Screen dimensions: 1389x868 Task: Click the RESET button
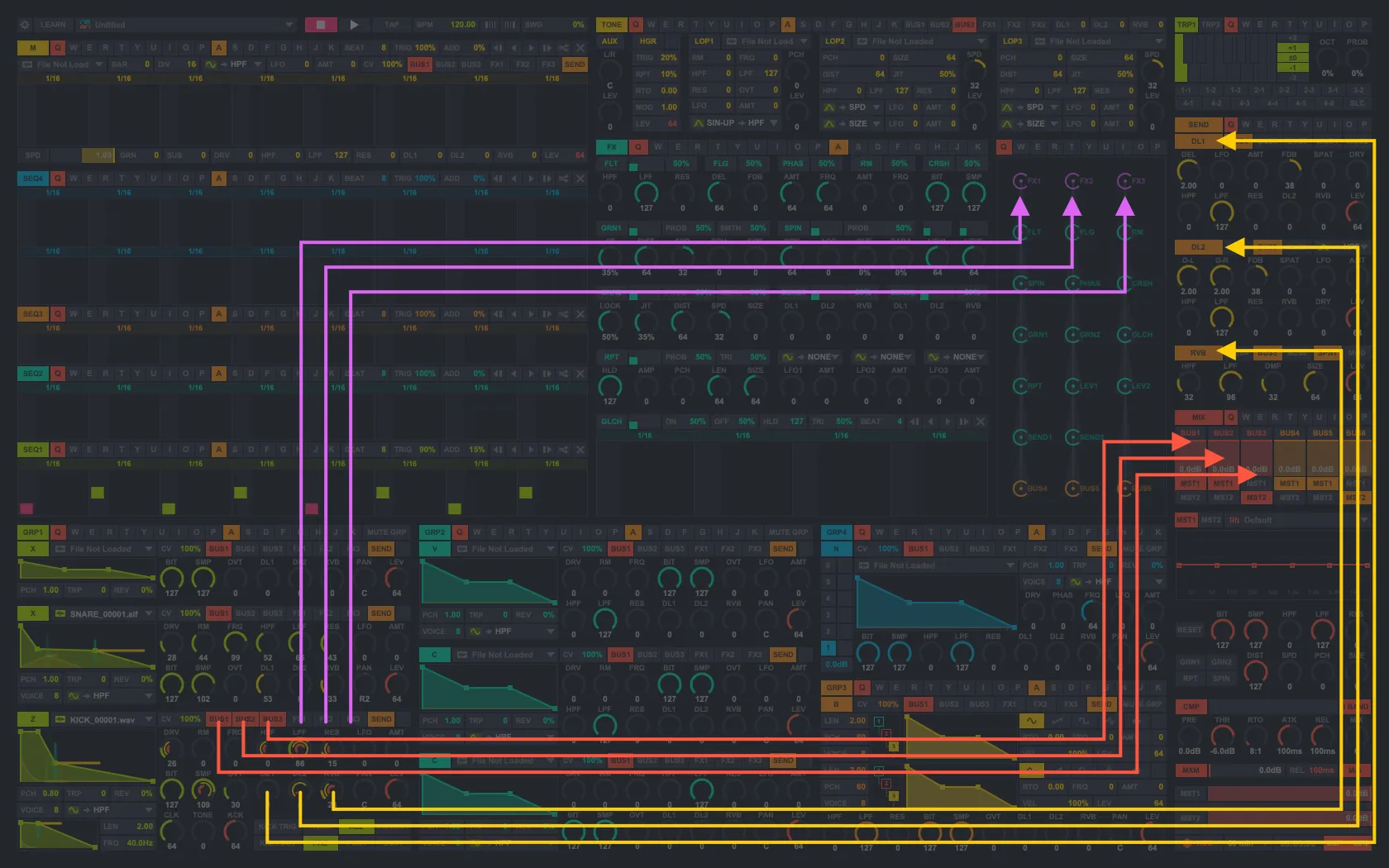click(x=1189, y=630)
